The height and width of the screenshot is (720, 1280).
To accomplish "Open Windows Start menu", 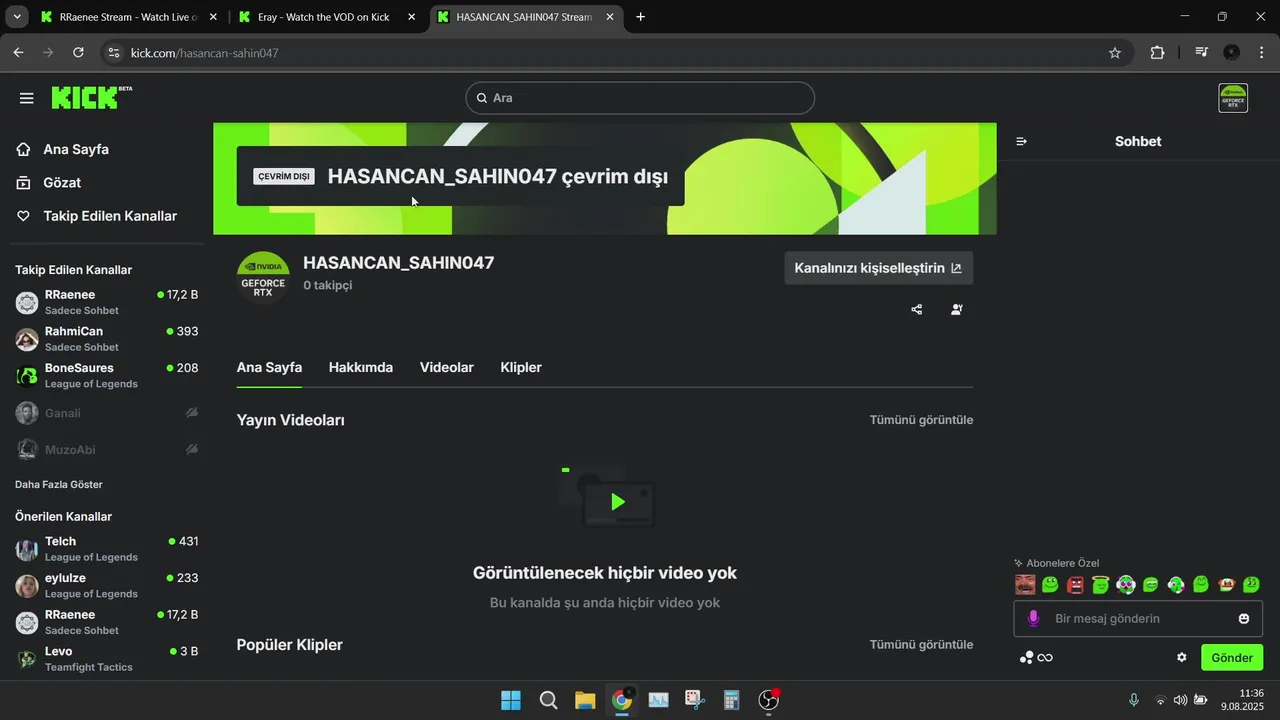I will [x=511, y=700].
